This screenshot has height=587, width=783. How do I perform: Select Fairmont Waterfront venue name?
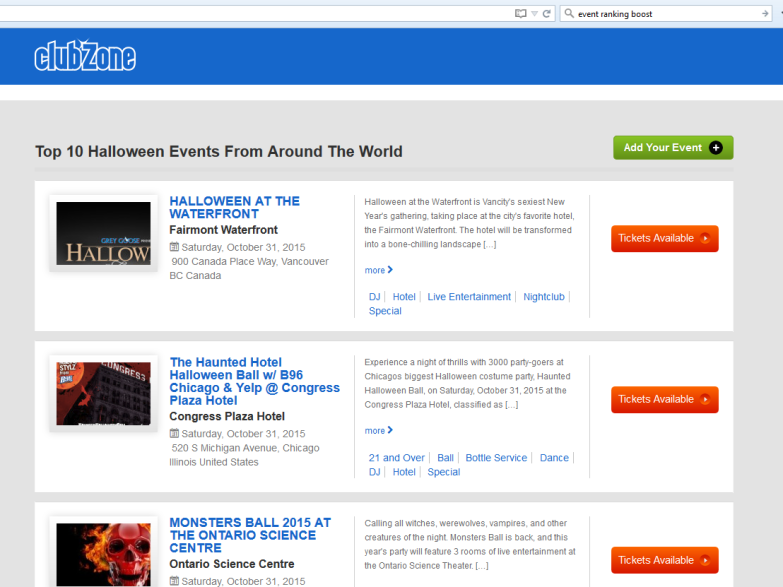[x=223, y=230]
